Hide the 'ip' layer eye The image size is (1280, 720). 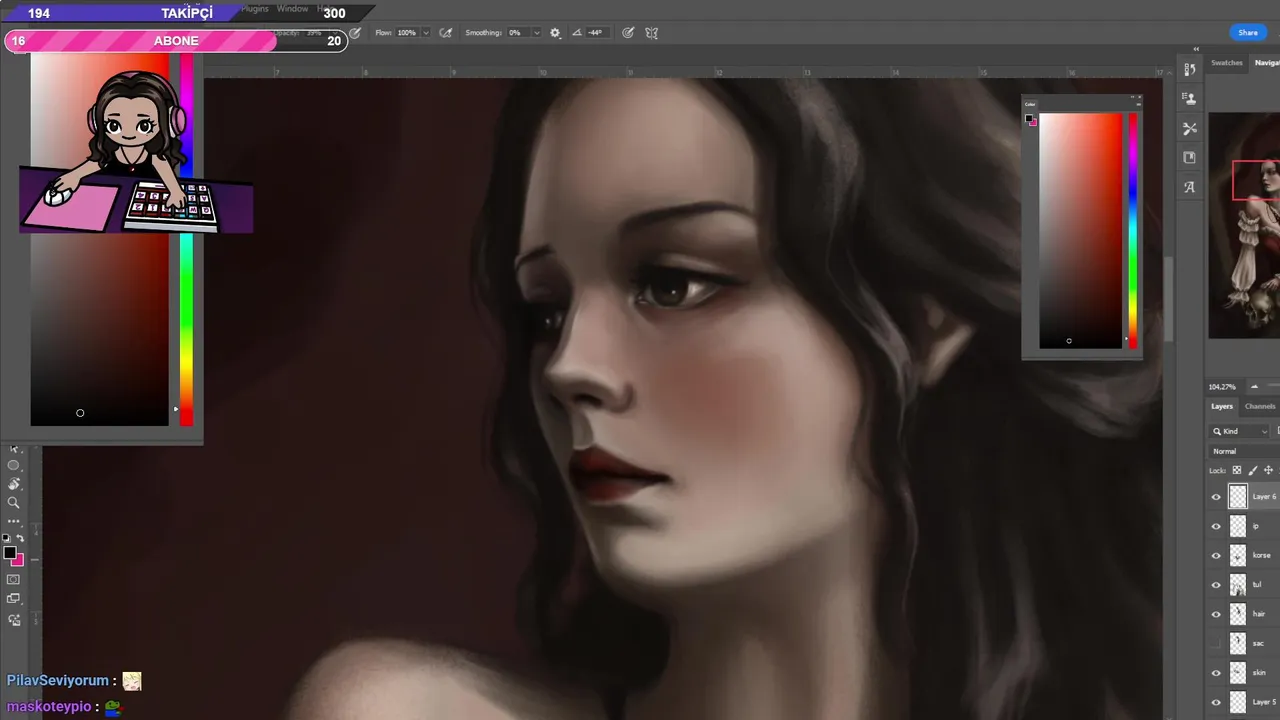pyautogui.click(x=1216, y=526)
